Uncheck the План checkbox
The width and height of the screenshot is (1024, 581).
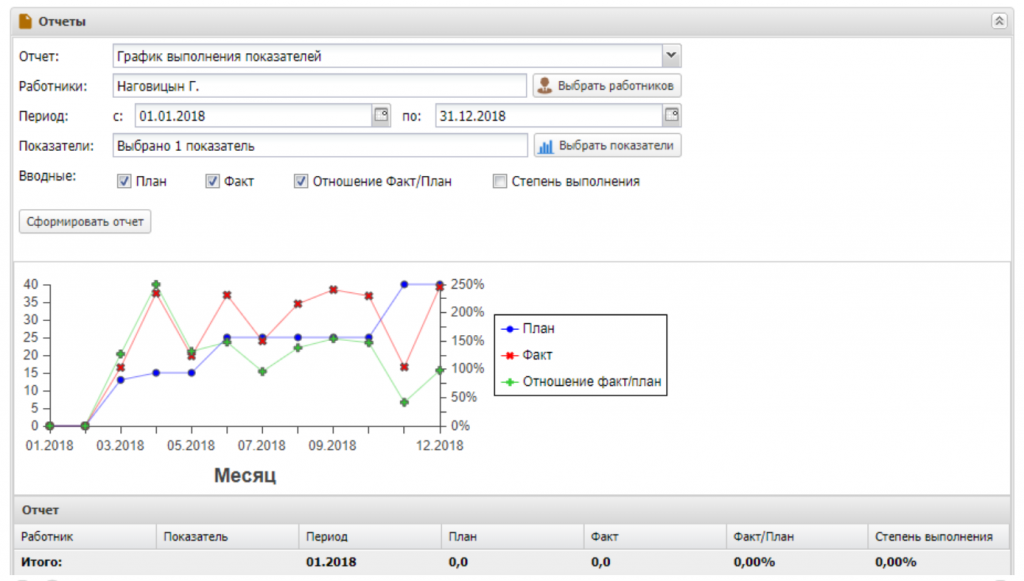coord(124,181)
